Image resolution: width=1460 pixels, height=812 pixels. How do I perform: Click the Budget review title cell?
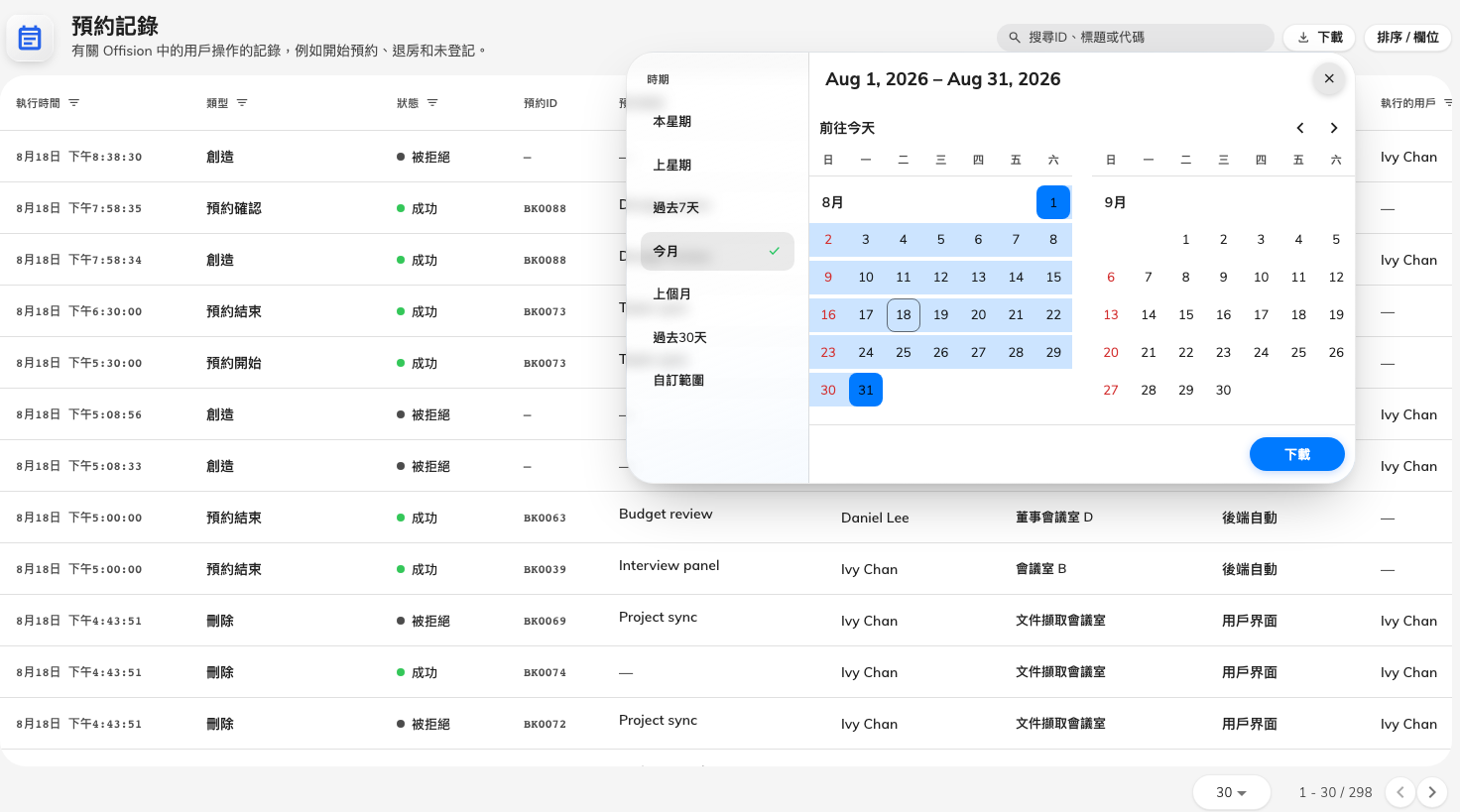coord(666,514)
